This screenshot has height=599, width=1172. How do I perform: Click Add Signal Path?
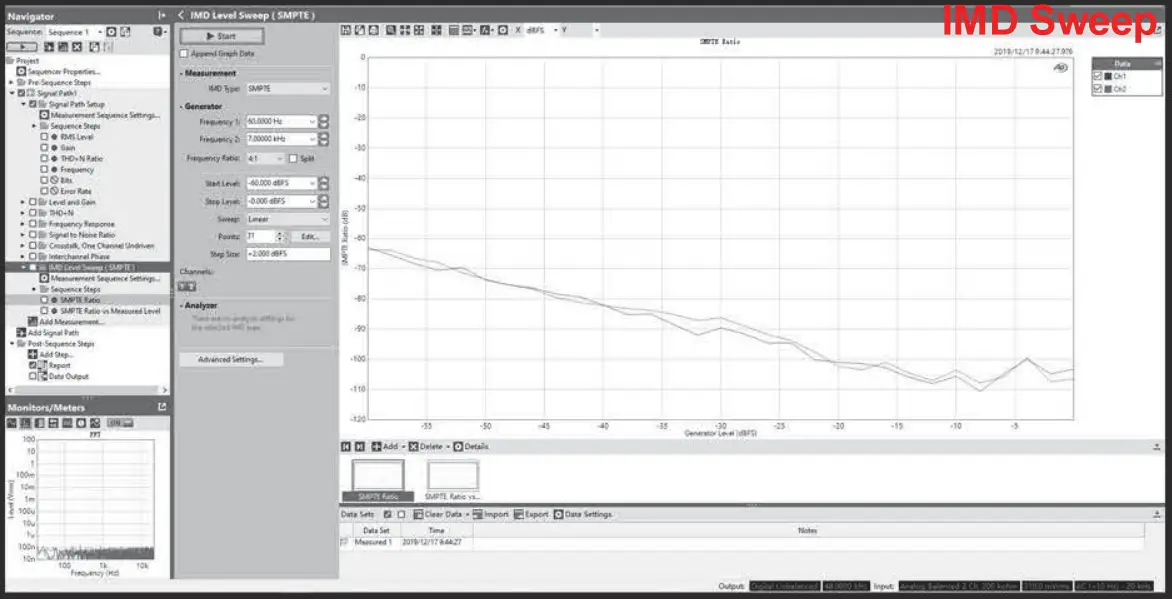[x=55, y=333]
